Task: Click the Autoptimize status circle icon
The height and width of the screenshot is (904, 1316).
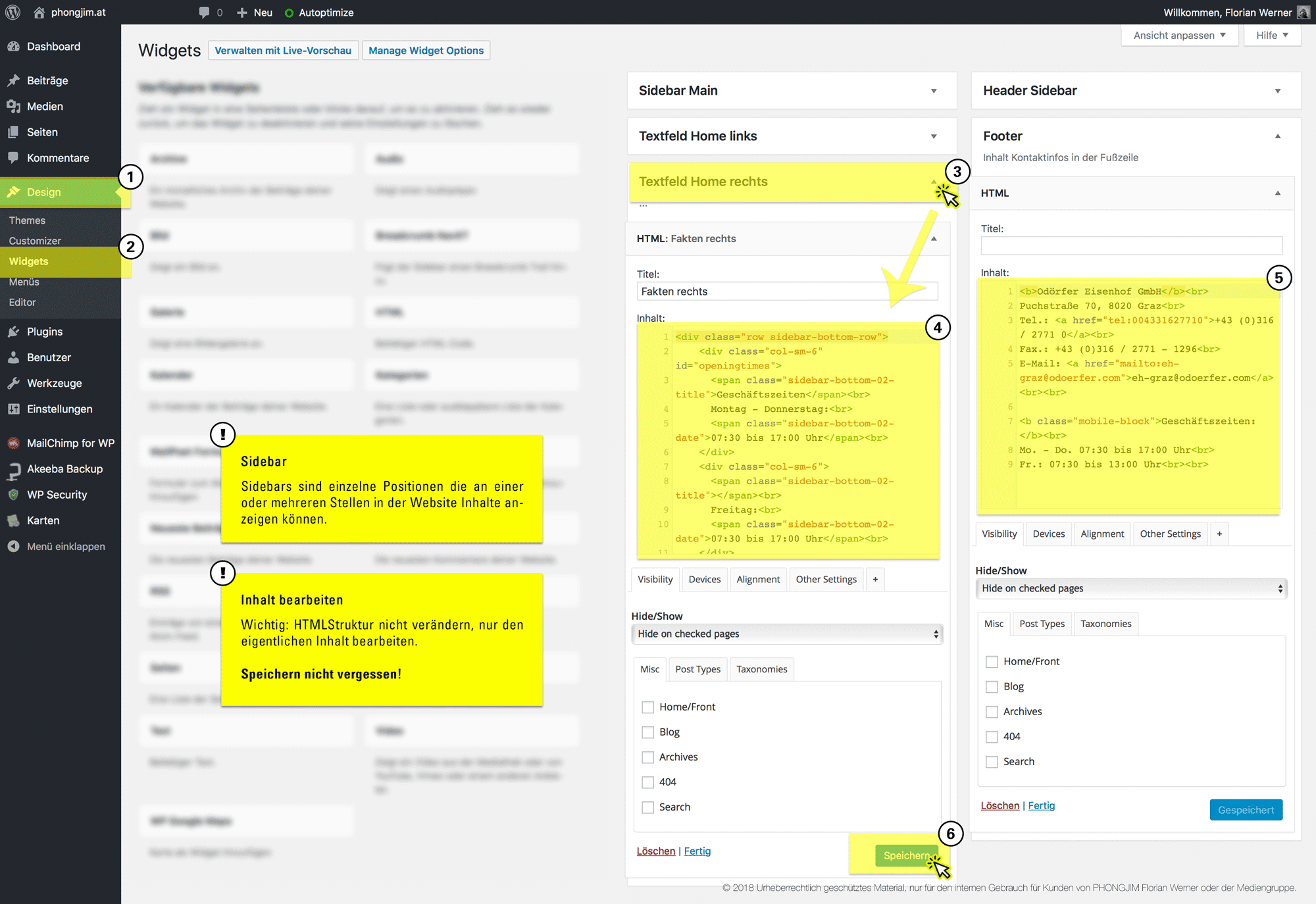Action: point(289,13)
